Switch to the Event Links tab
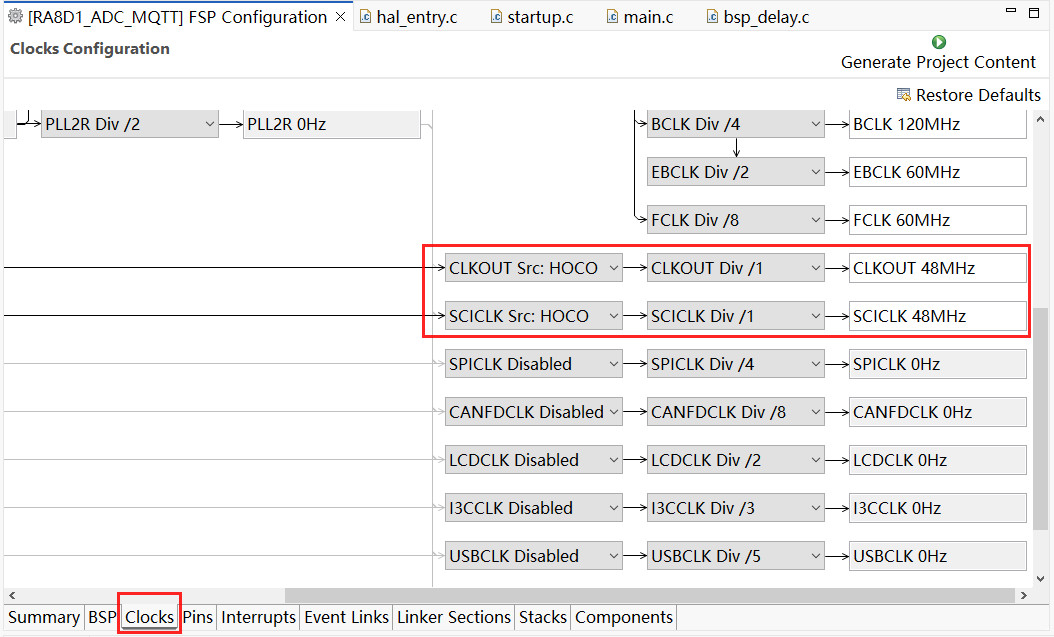Image resolution: width=1054 pixels, height=637 pixels. pyautogui.click(x=346, y=617)
